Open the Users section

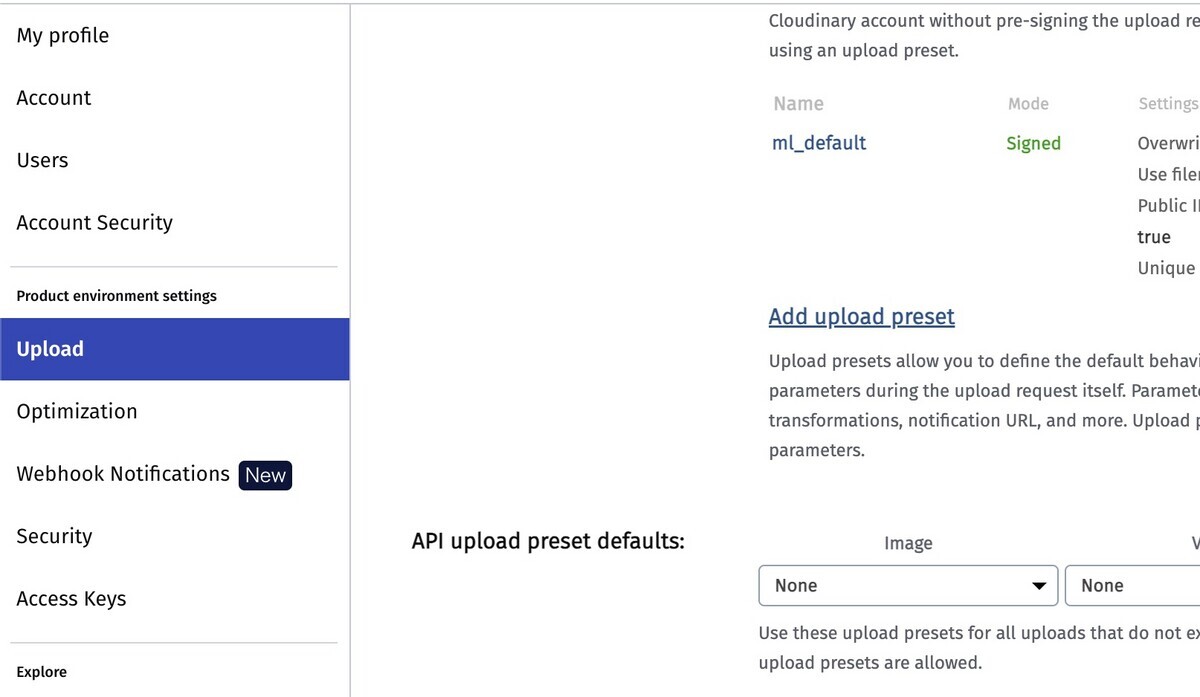tap(42, 160)
